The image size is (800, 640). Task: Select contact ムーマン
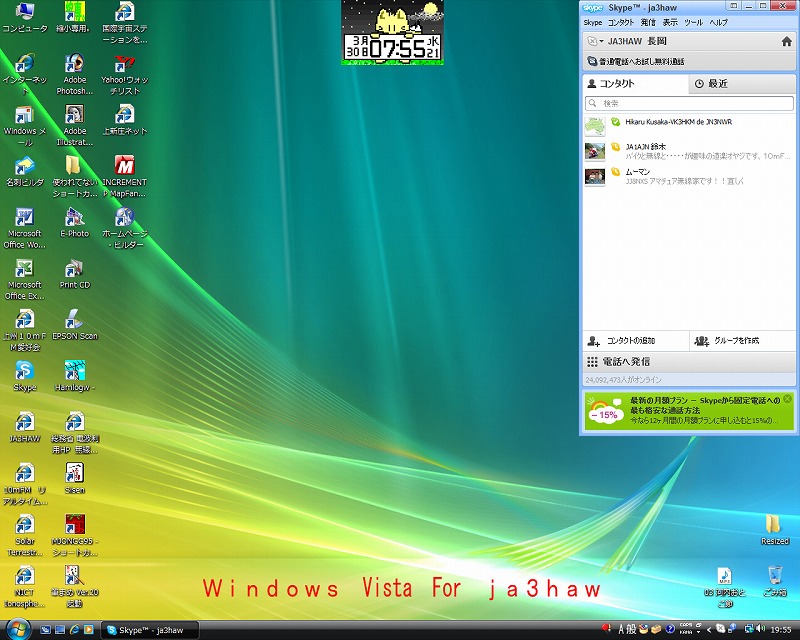pyautogui.click(x=689, y=176)
